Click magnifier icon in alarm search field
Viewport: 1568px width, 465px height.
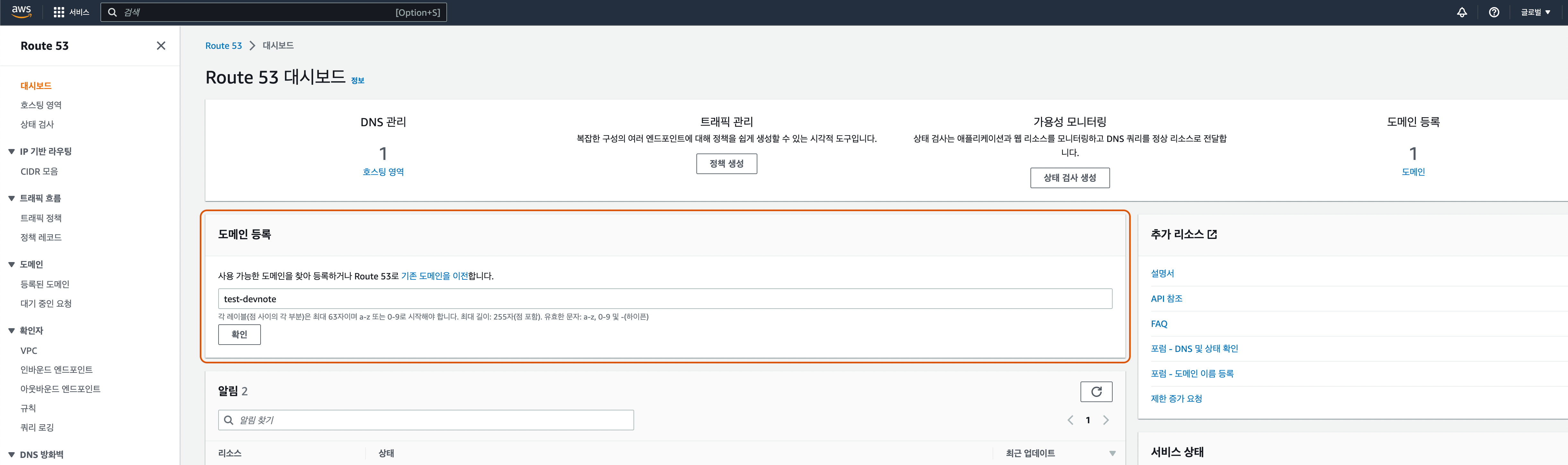pyautogui.click(x=229, y=420)
